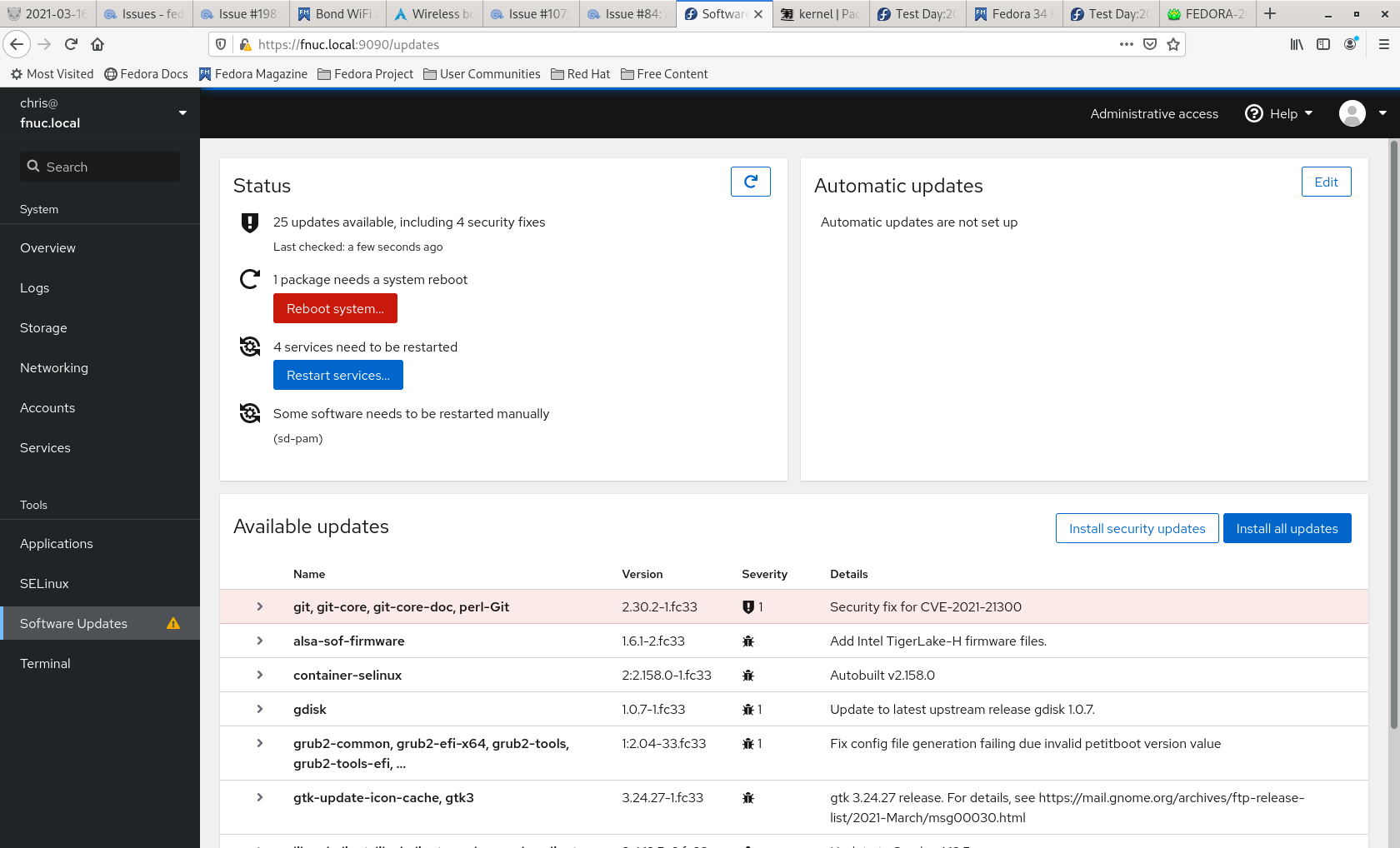Open the Firefox account icon
This screenshot has width=1400, height=848.
pos(1351,44)
